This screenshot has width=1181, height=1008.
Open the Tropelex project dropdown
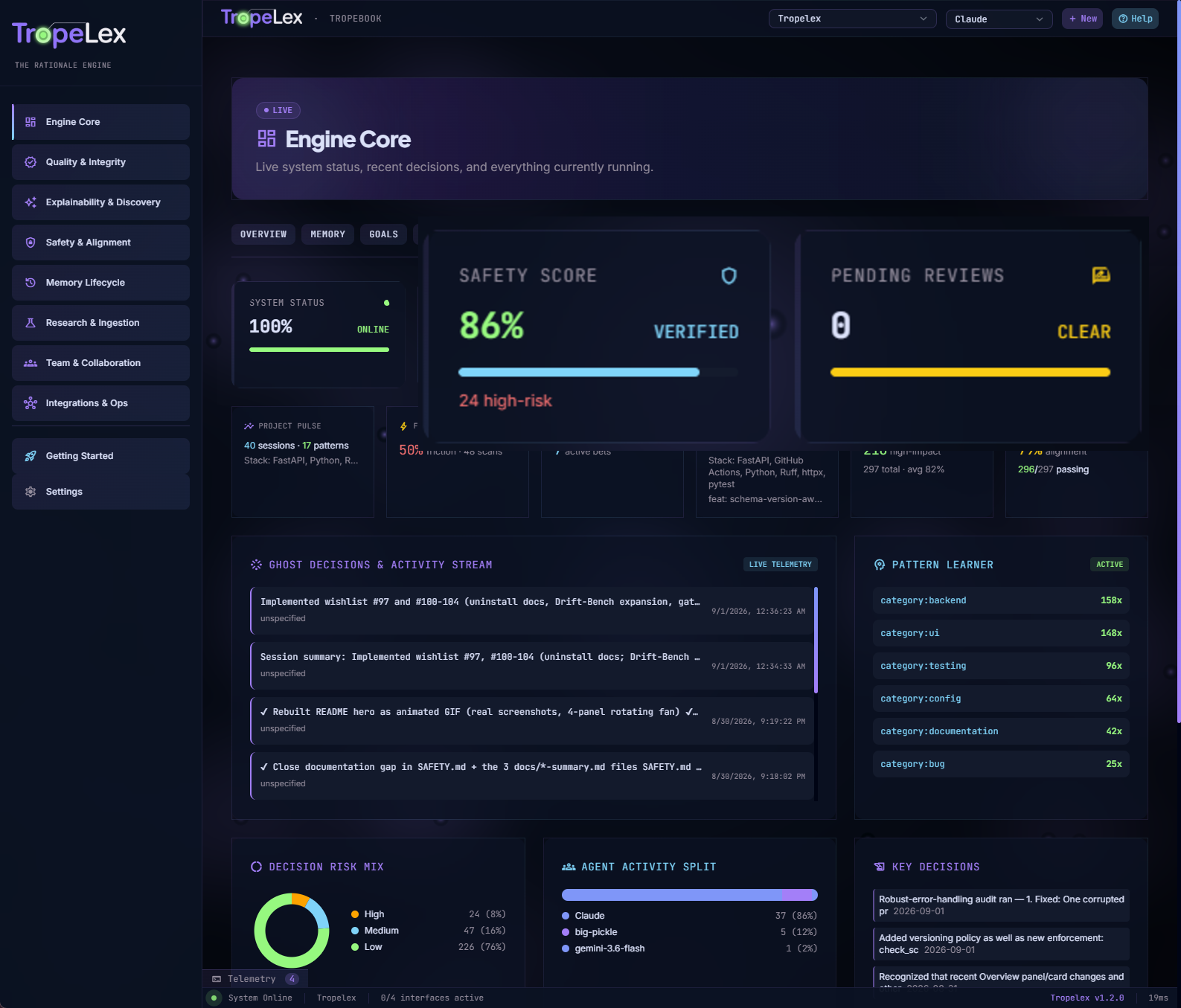pos(852,19)
